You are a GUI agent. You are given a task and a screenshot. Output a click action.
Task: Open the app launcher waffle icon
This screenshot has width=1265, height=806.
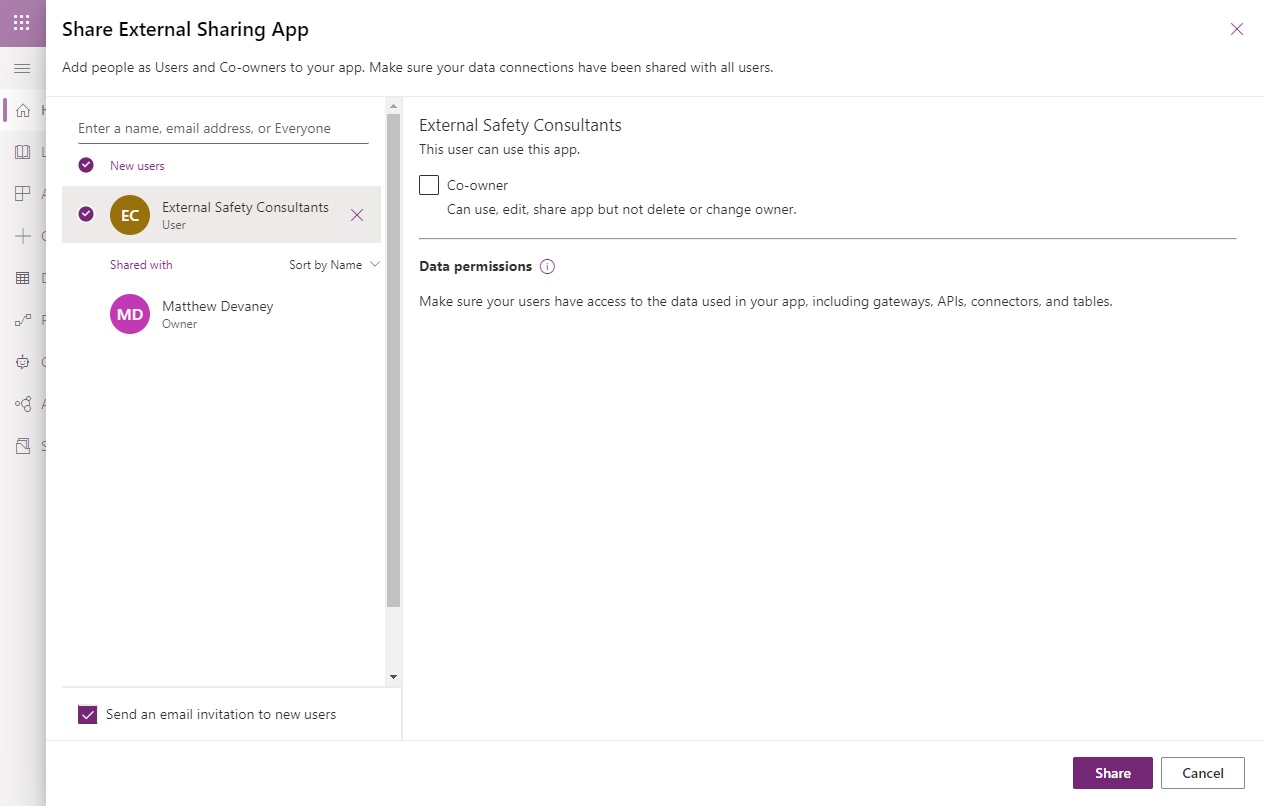coord(22,23)
